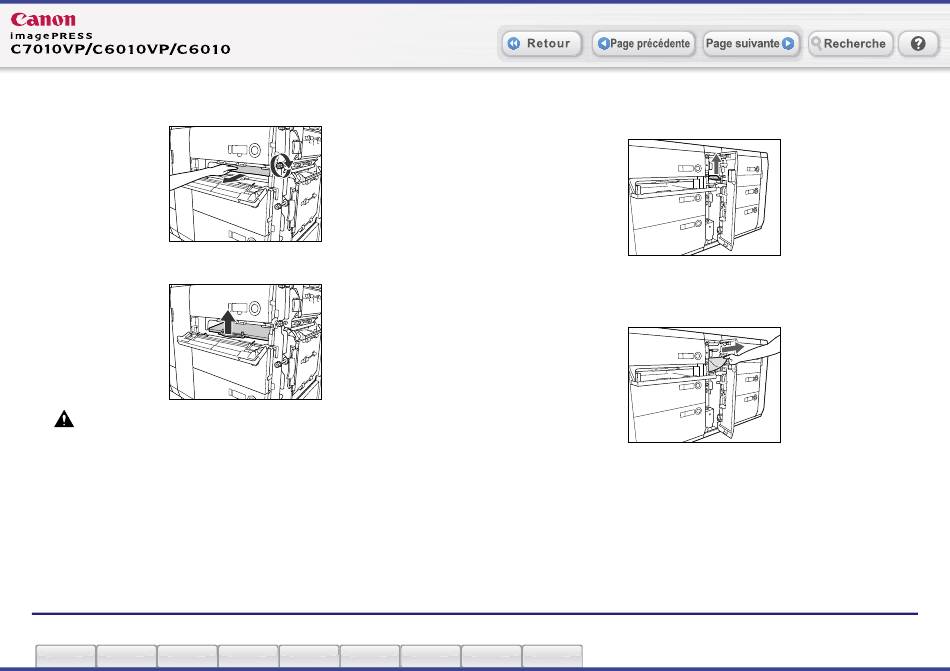Click imagePRESS C7010VP/C6010VP/C6010 title text
Viewport: 950px width, 671px height.
click(x=120, y=44)
